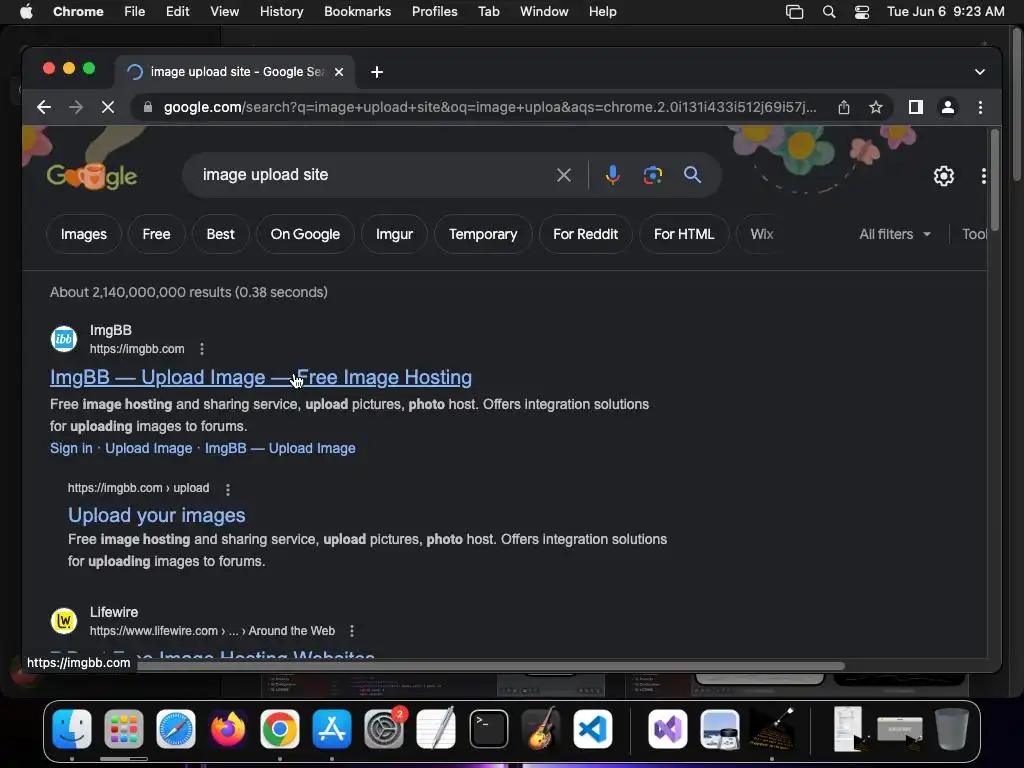Open GarageBand from the Dock

pos(541,729)
